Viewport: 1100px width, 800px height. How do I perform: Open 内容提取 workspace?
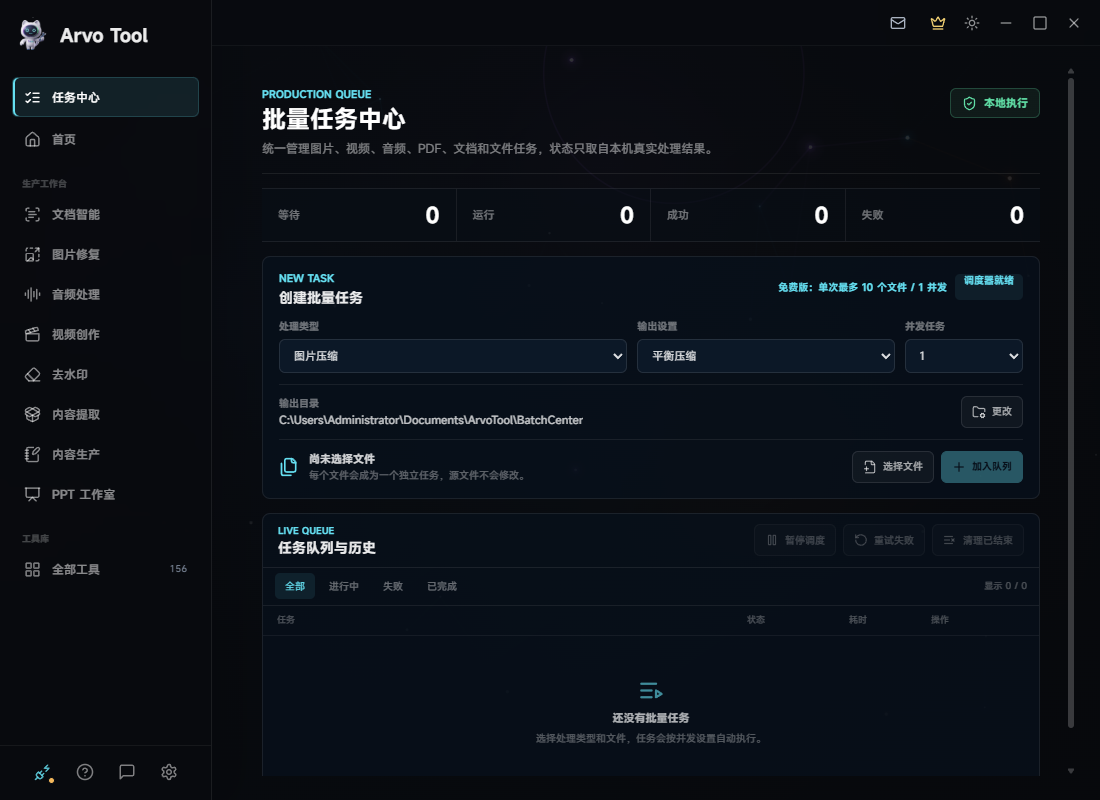(106, 414)
